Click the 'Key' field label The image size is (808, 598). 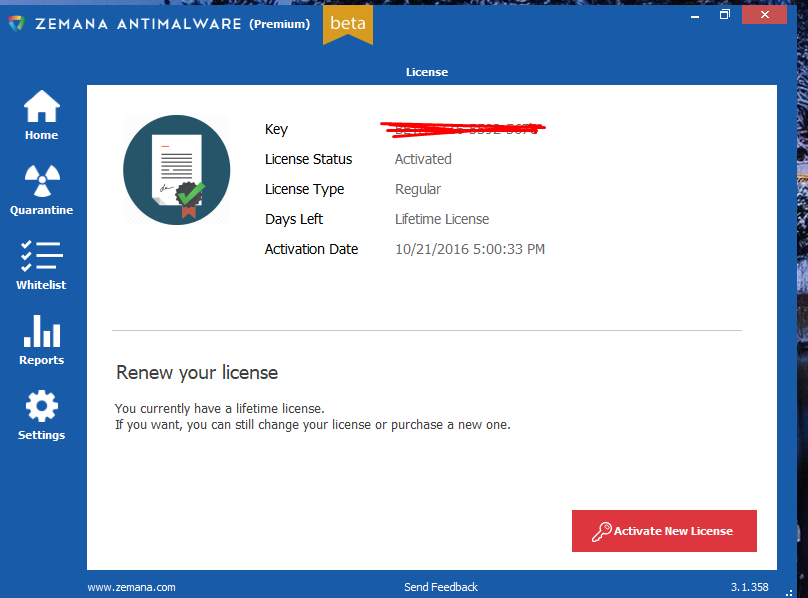(x=276, y=129)
